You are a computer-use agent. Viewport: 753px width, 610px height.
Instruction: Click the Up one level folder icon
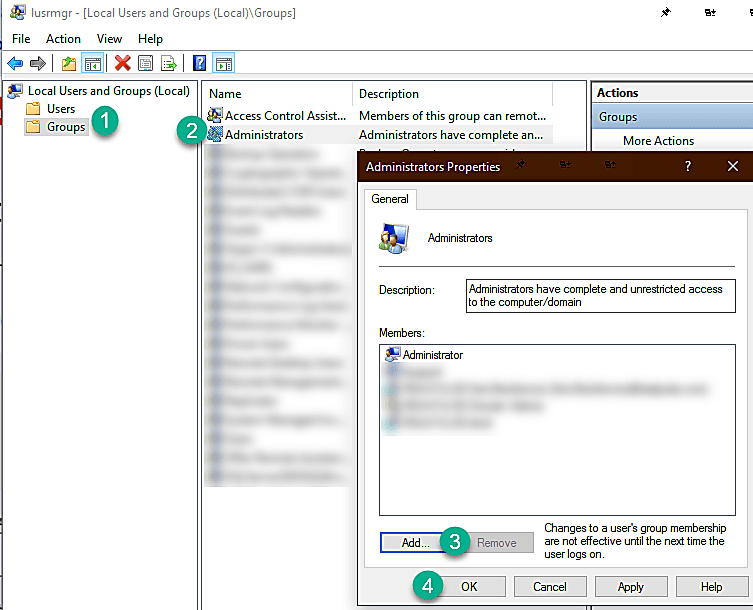pyautogui.click(x=69, y=63)
